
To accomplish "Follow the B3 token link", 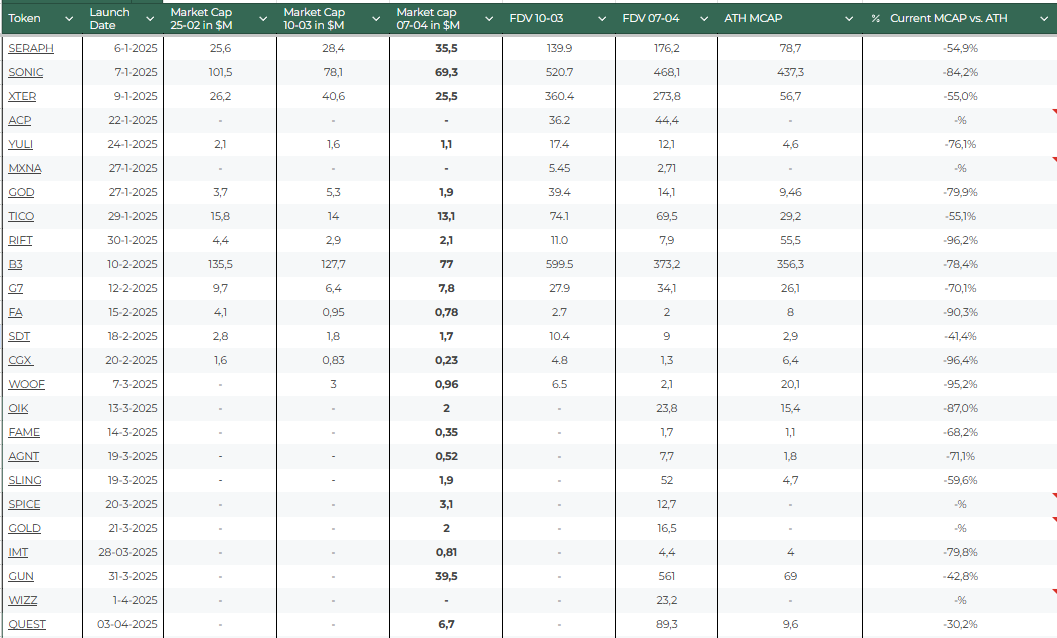I will coord(15,264).
